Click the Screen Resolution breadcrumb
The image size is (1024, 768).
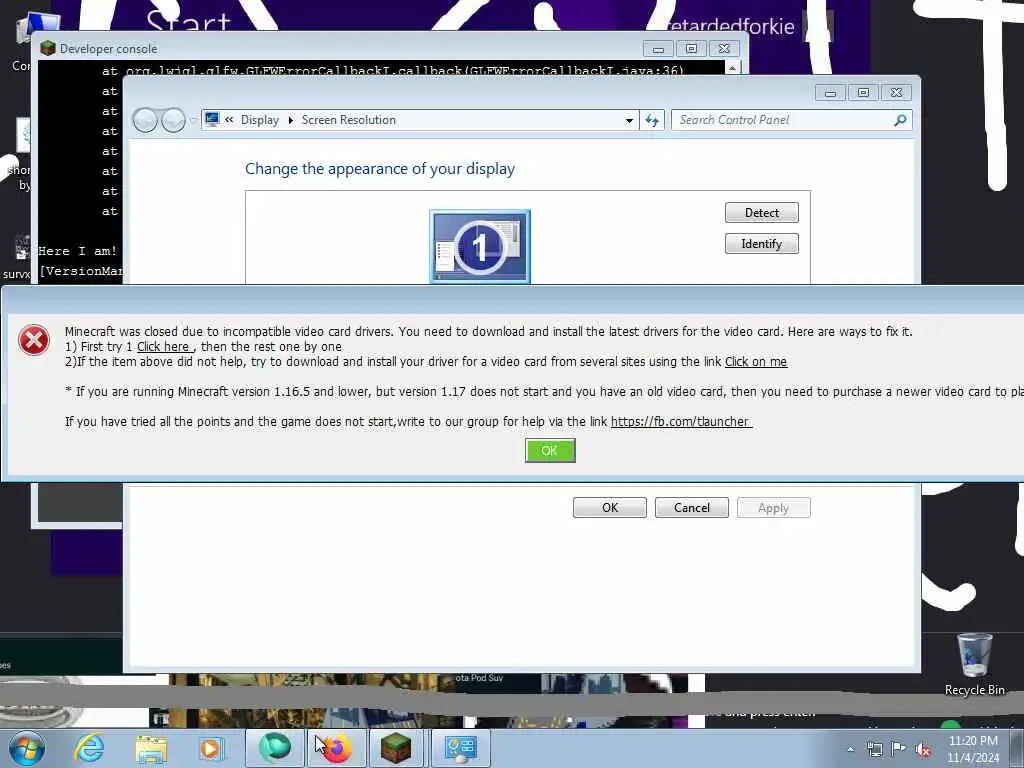point(349,120)
